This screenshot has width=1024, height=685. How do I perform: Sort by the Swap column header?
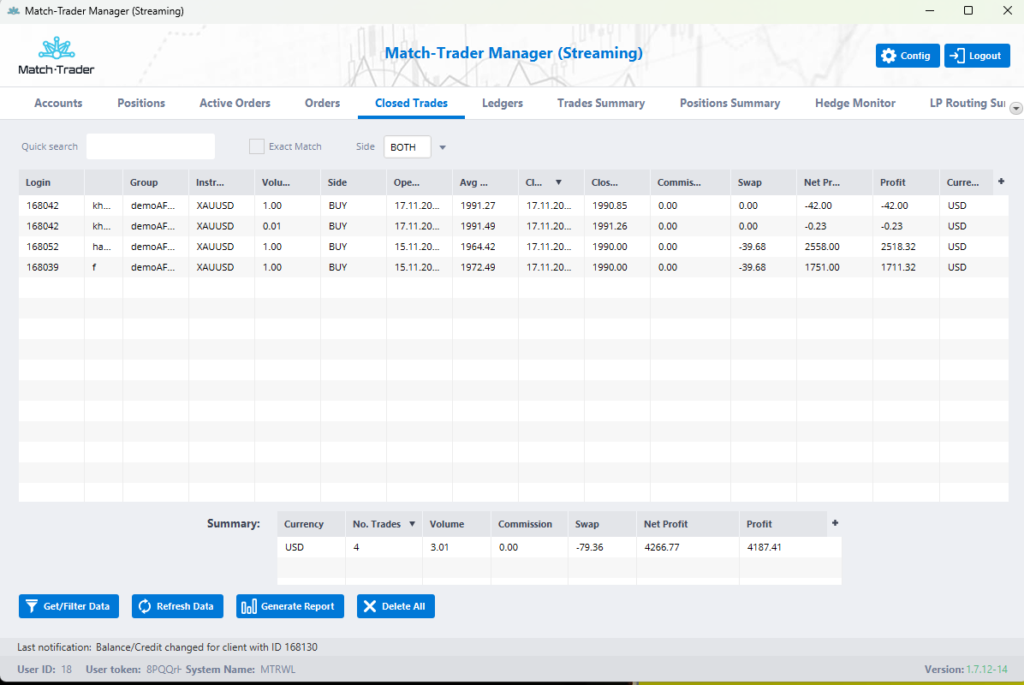coord(763,182)
